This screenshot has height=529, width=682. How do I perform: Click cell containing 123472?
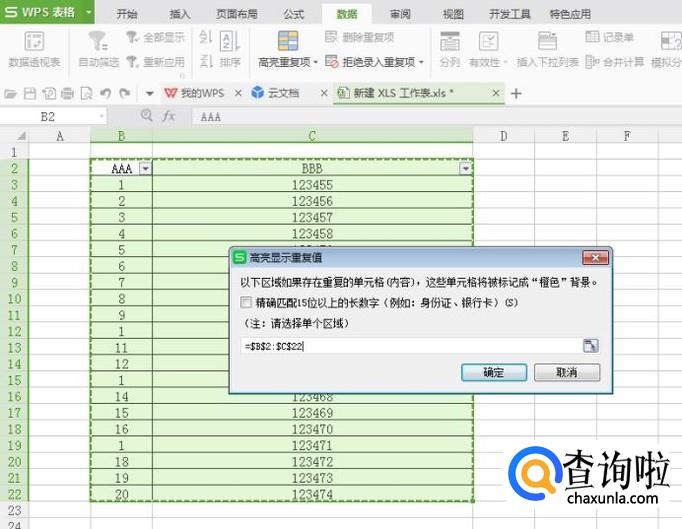coord(312,462)
